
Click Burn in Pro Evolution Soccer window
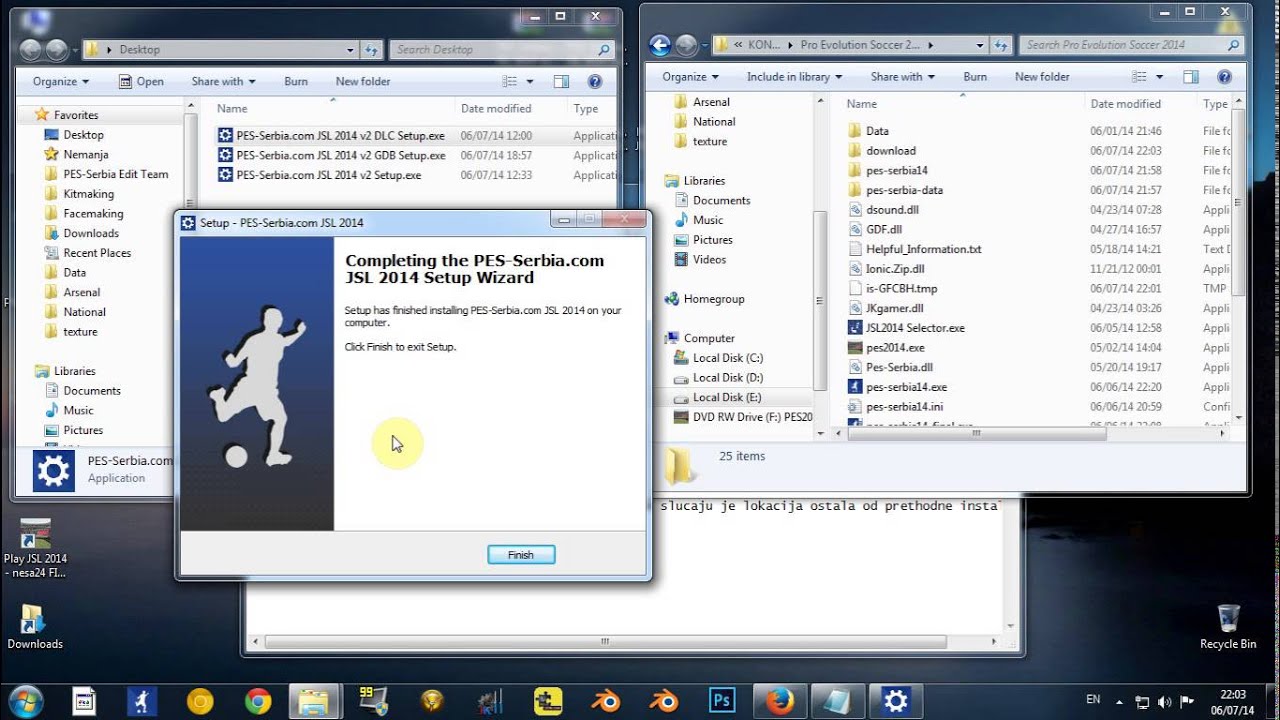[975, 76]
